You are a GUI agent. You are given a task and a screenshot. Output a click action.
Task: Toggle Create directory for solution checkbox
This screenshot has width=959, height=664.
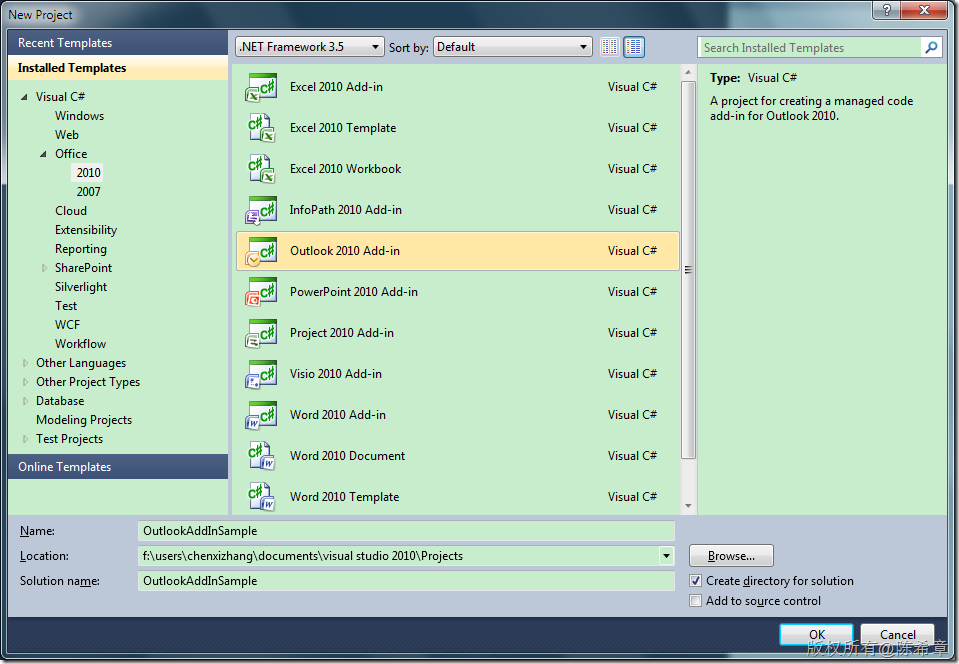(695, 581)
